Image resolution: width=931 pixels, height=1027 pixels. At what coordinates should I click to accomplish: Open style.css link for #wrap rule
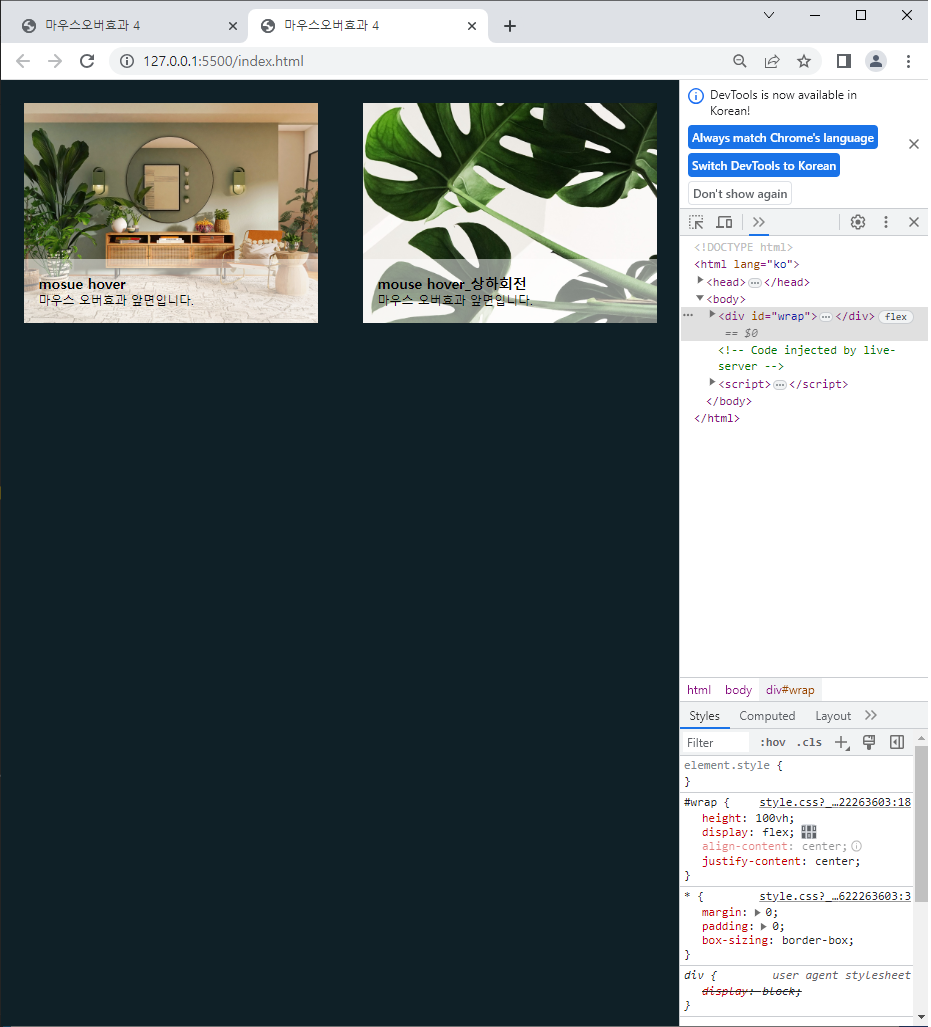coord(835,802)
